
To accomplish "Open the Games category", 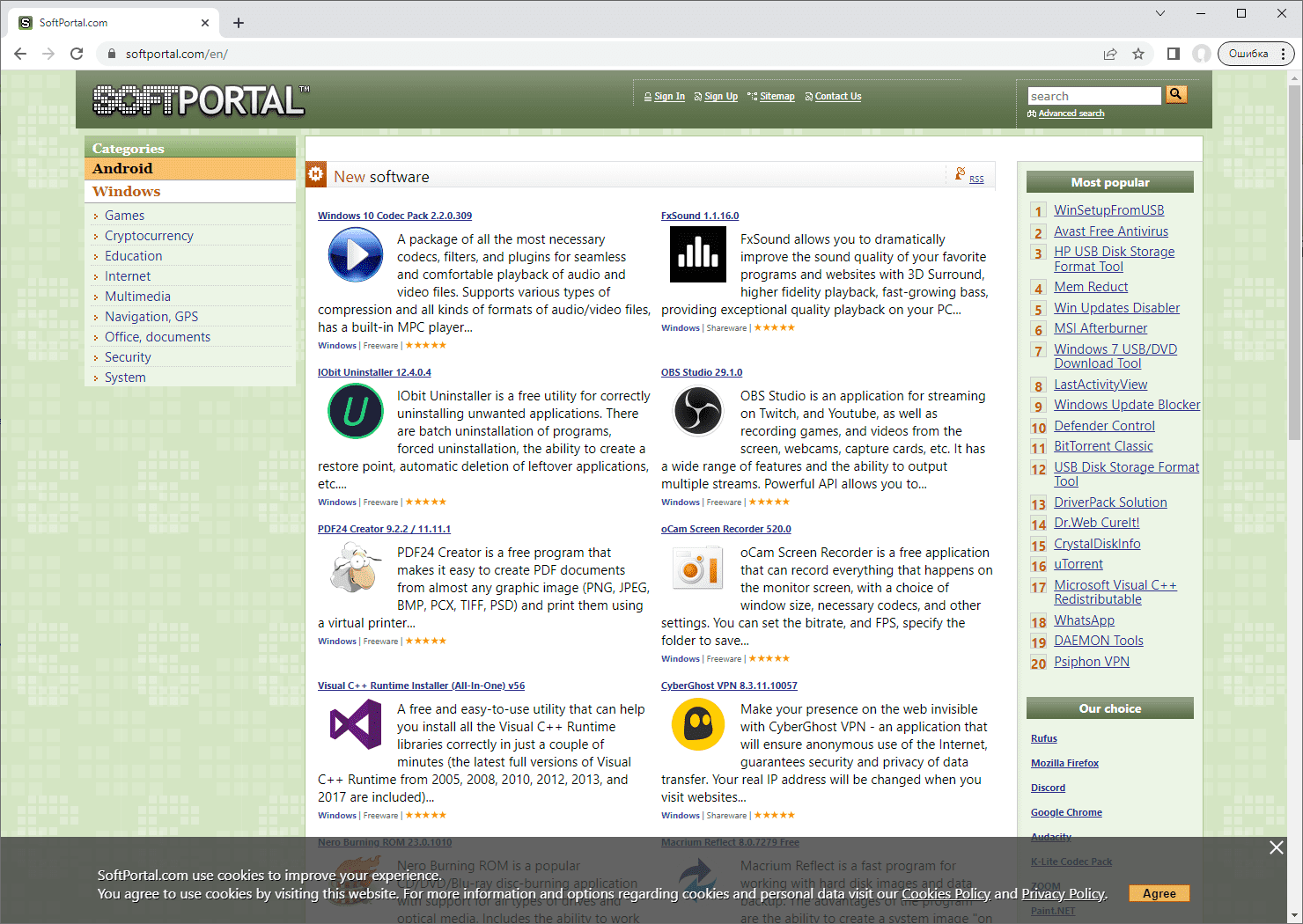I will point(124,216).
